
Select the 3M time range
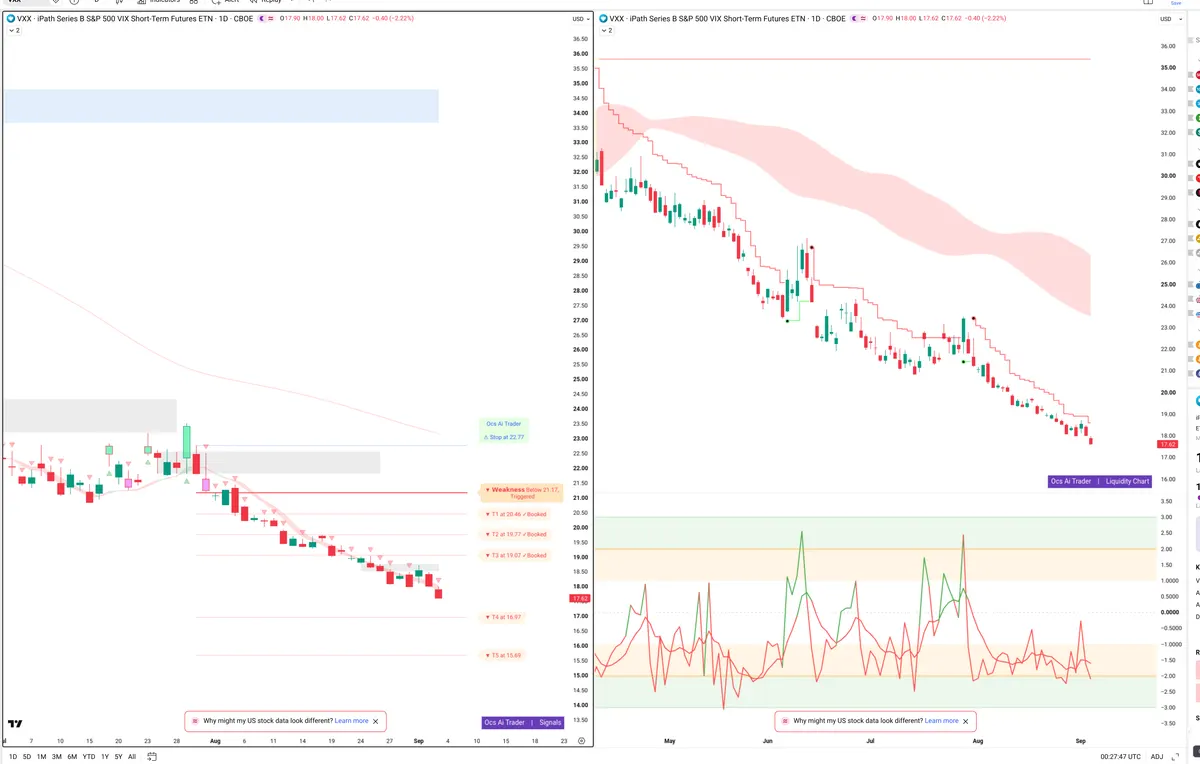click(57, 757)
